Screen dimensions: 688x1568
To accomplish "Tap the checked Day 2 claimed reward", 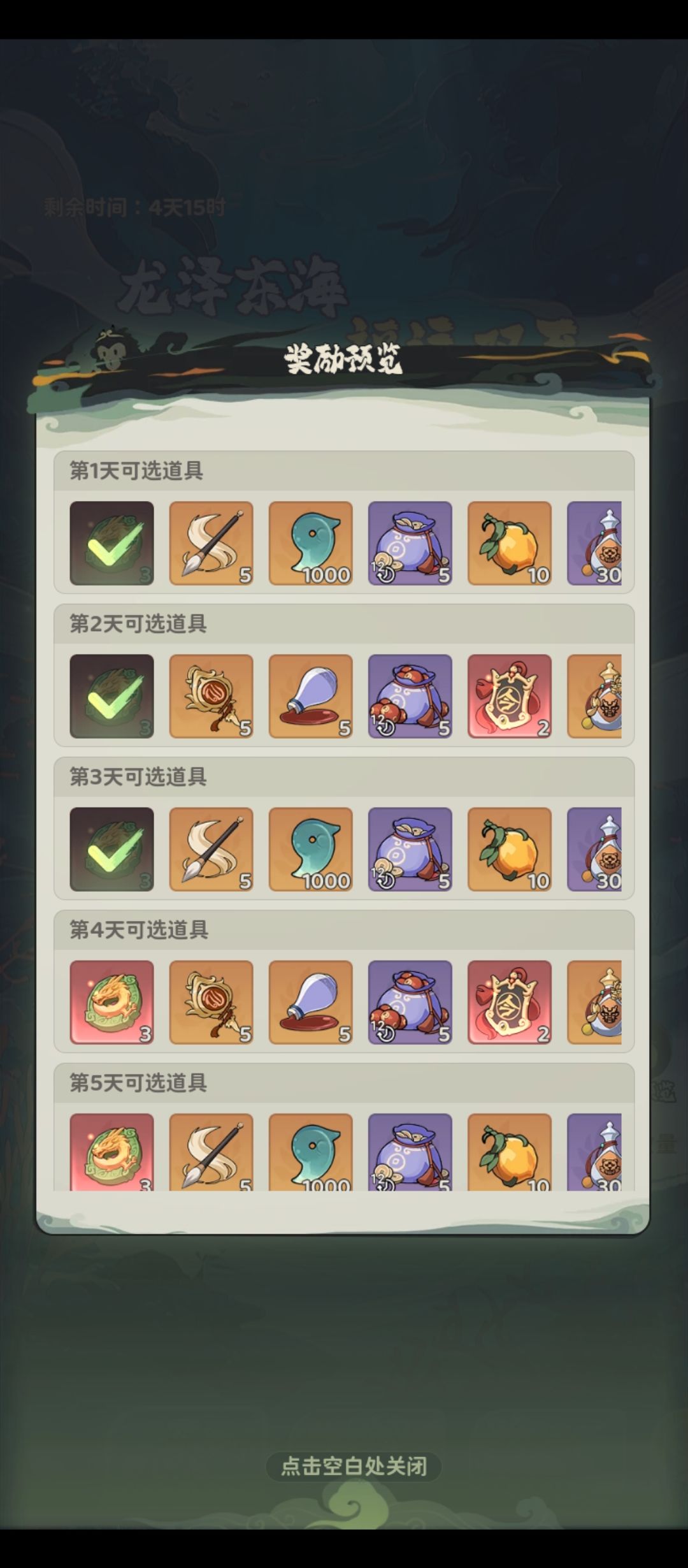I will pos(111,696).
